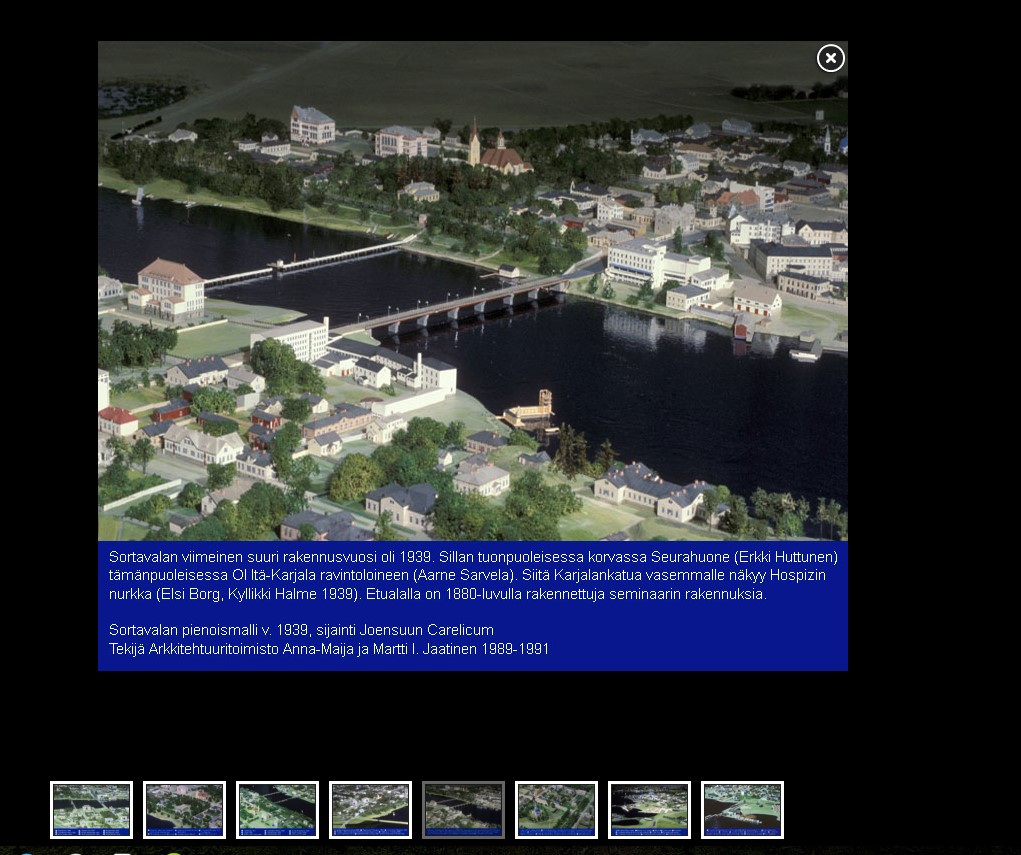1021x855 pixels.
Task: Click the dimmed, currently active fifth thumbnail
Action: click(x=463, y=809)
